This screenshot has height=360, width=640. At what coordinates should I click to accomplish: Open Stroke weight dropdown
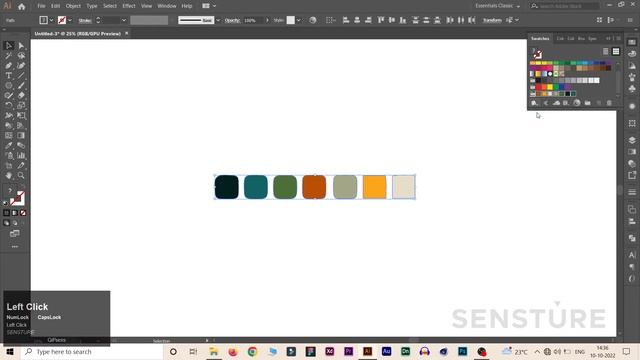(123, 20)
